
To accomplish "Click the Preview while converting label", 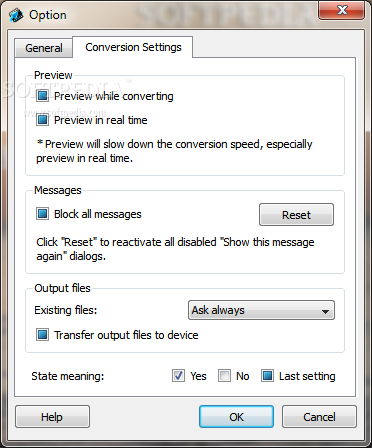I will pos(114,96).
